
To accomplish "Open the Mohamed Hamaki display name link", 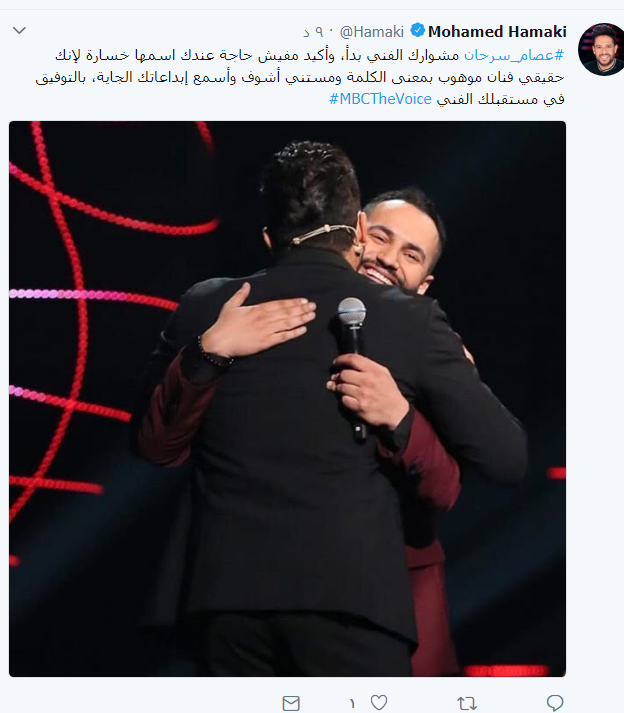I will [497, 32].
